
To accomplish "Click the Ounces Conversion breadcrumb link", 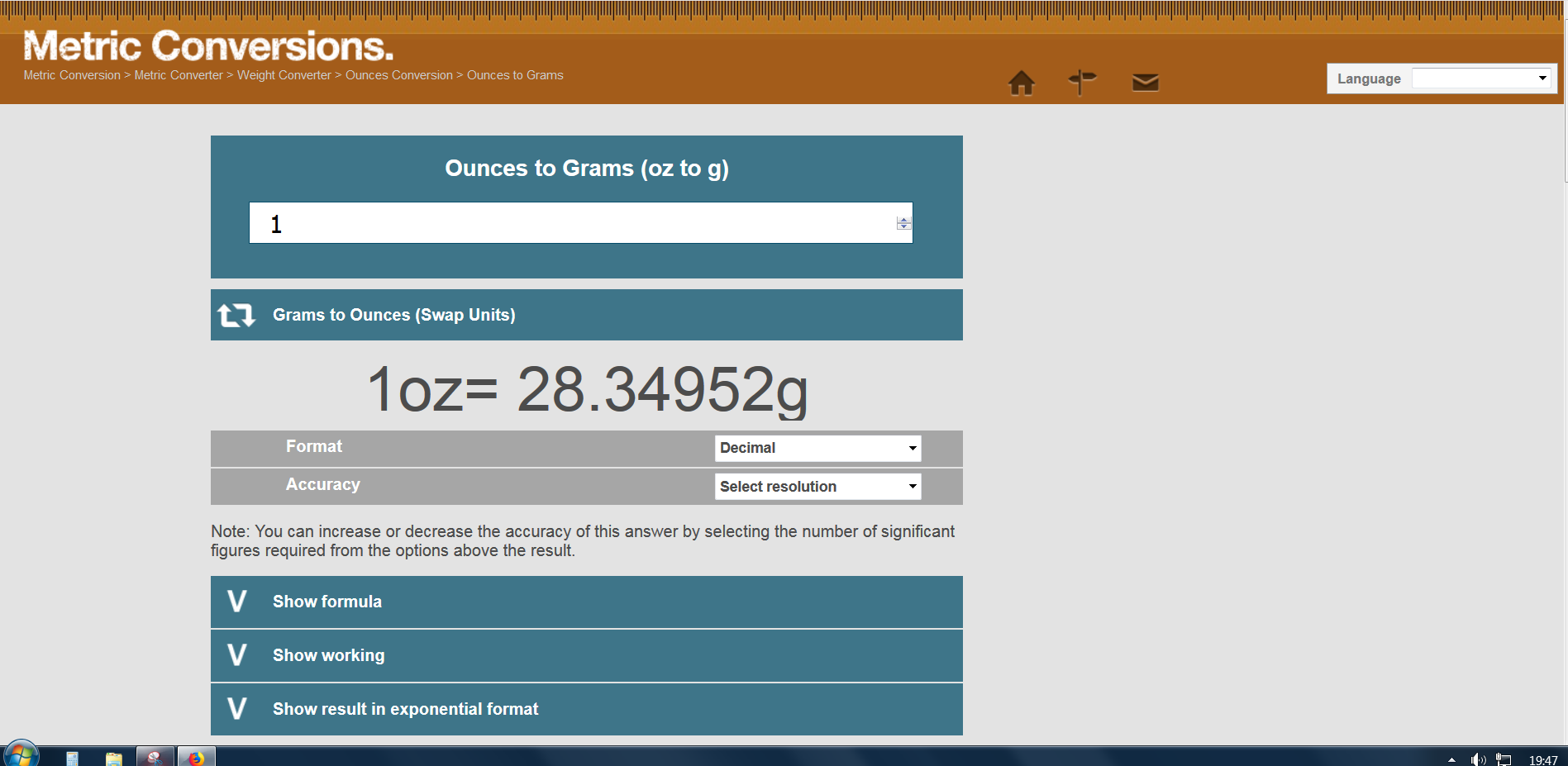I will [x=399, y=75].
